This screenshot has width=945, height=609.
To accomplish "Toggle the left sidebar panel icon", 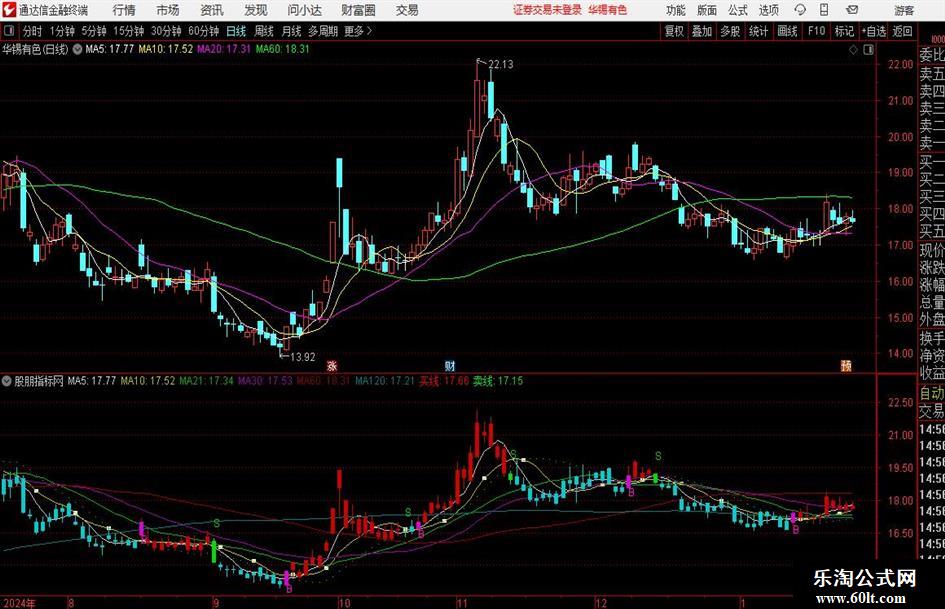I will click(x=9, y=31).
